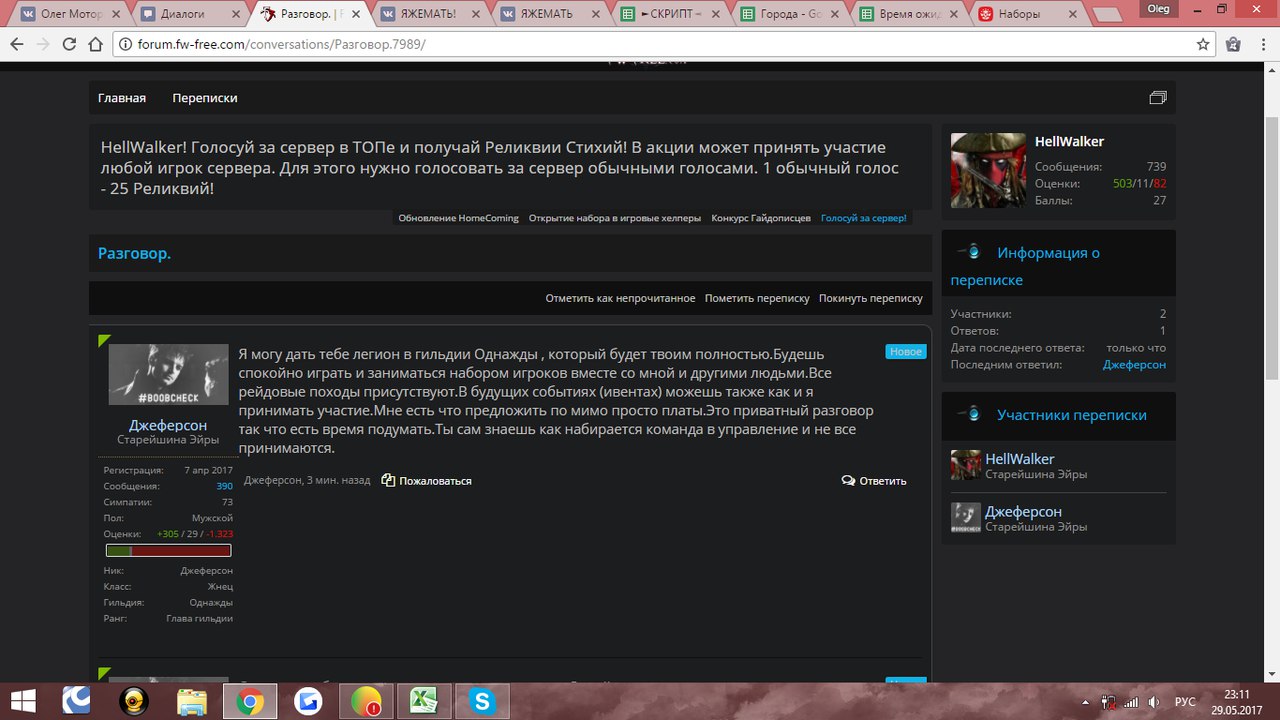1280x720 pixels.
Task: Open the Chrome menu button
Action: click(1262, 45)
